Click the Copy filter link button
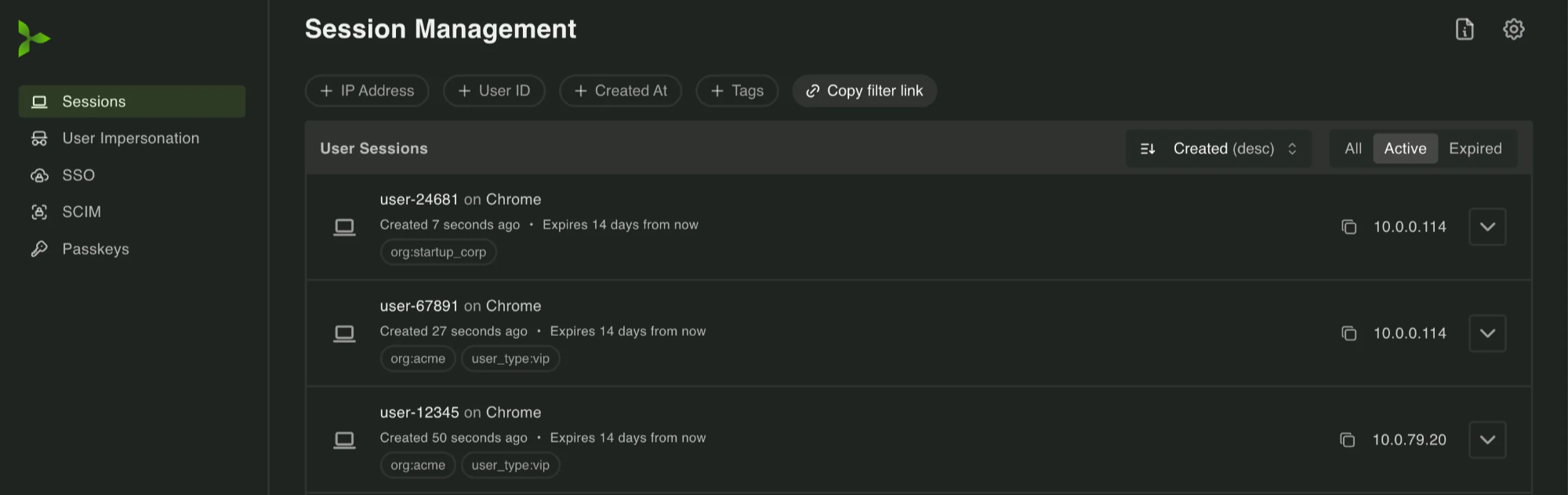The image size is (1568, 495). (x=864, y=90)
